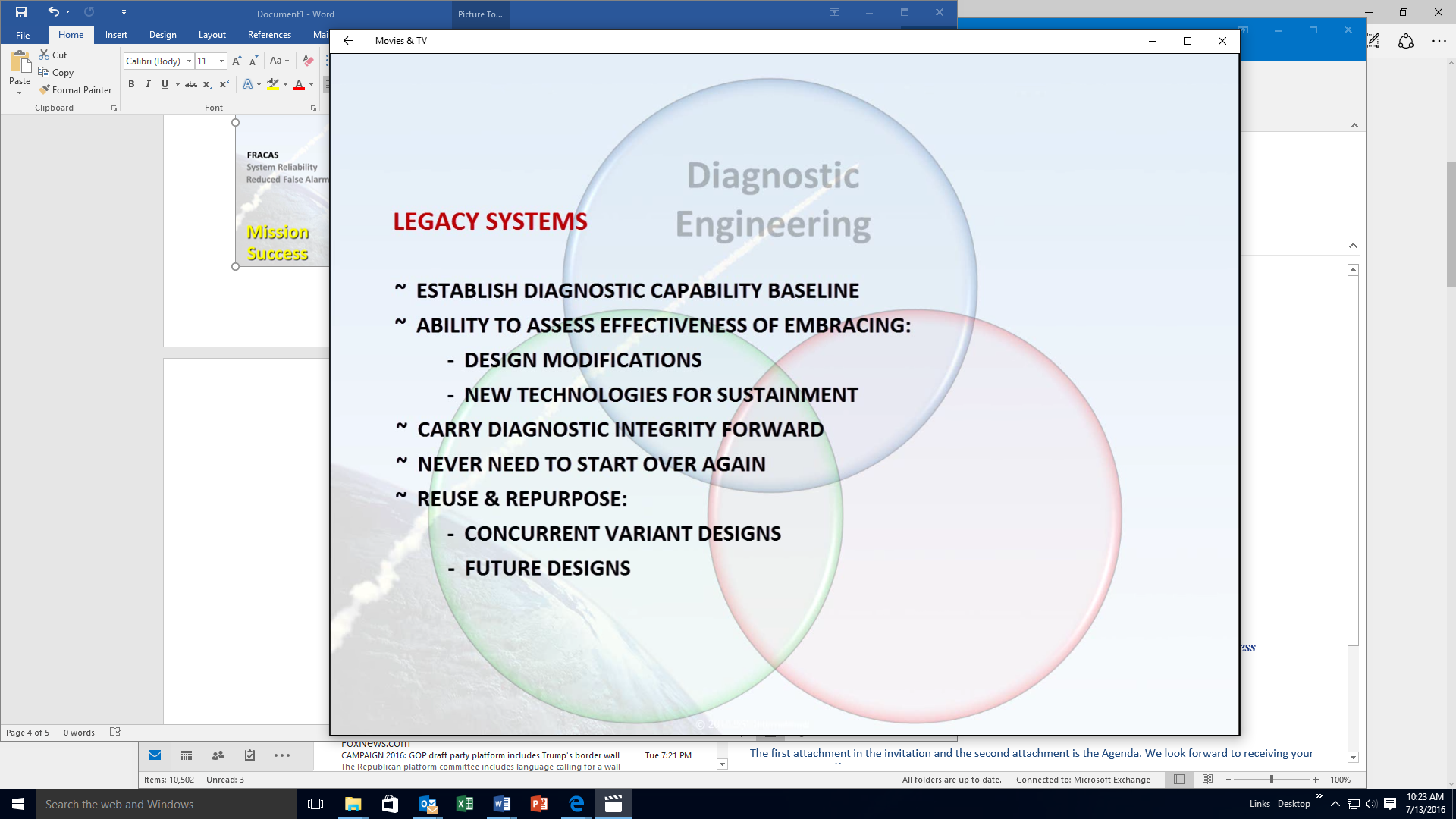Click the Format Painter tool

coord(76,89)
